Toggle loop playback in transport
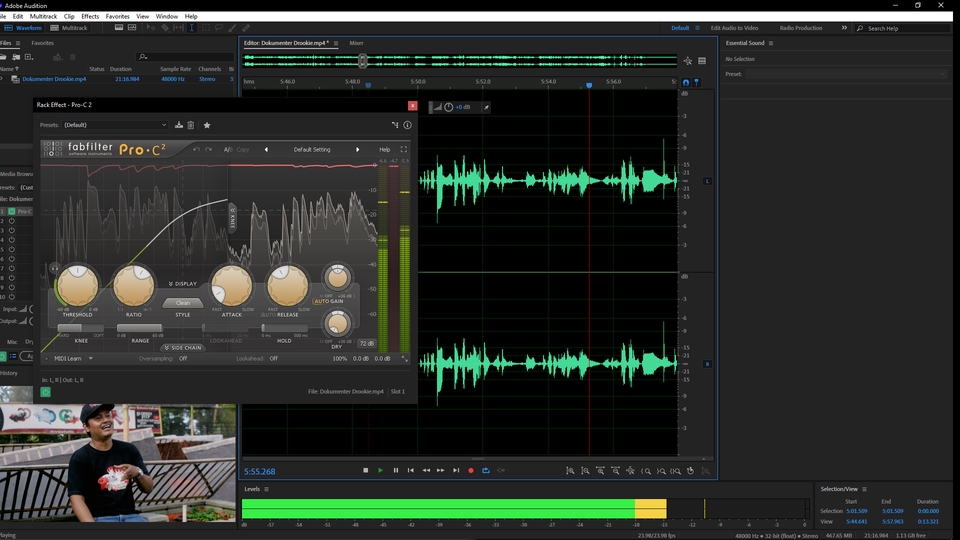The height and width of the screenshot is (540, 960). pos(486,470)
